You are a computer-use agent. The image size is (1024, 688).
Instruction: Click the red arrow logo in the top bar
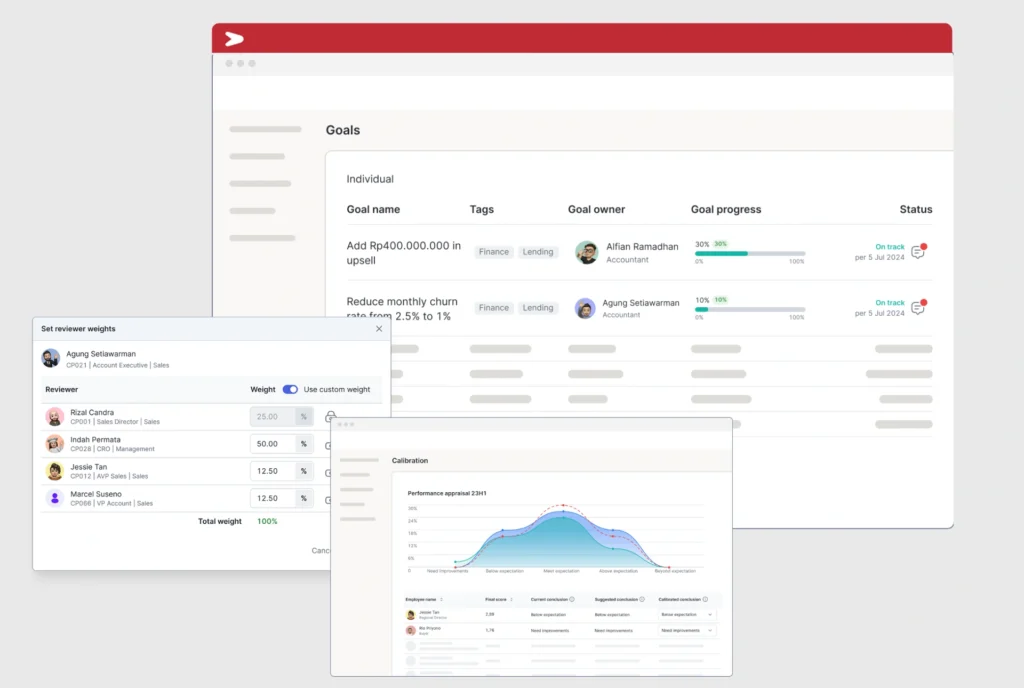[x=232, y=38]
